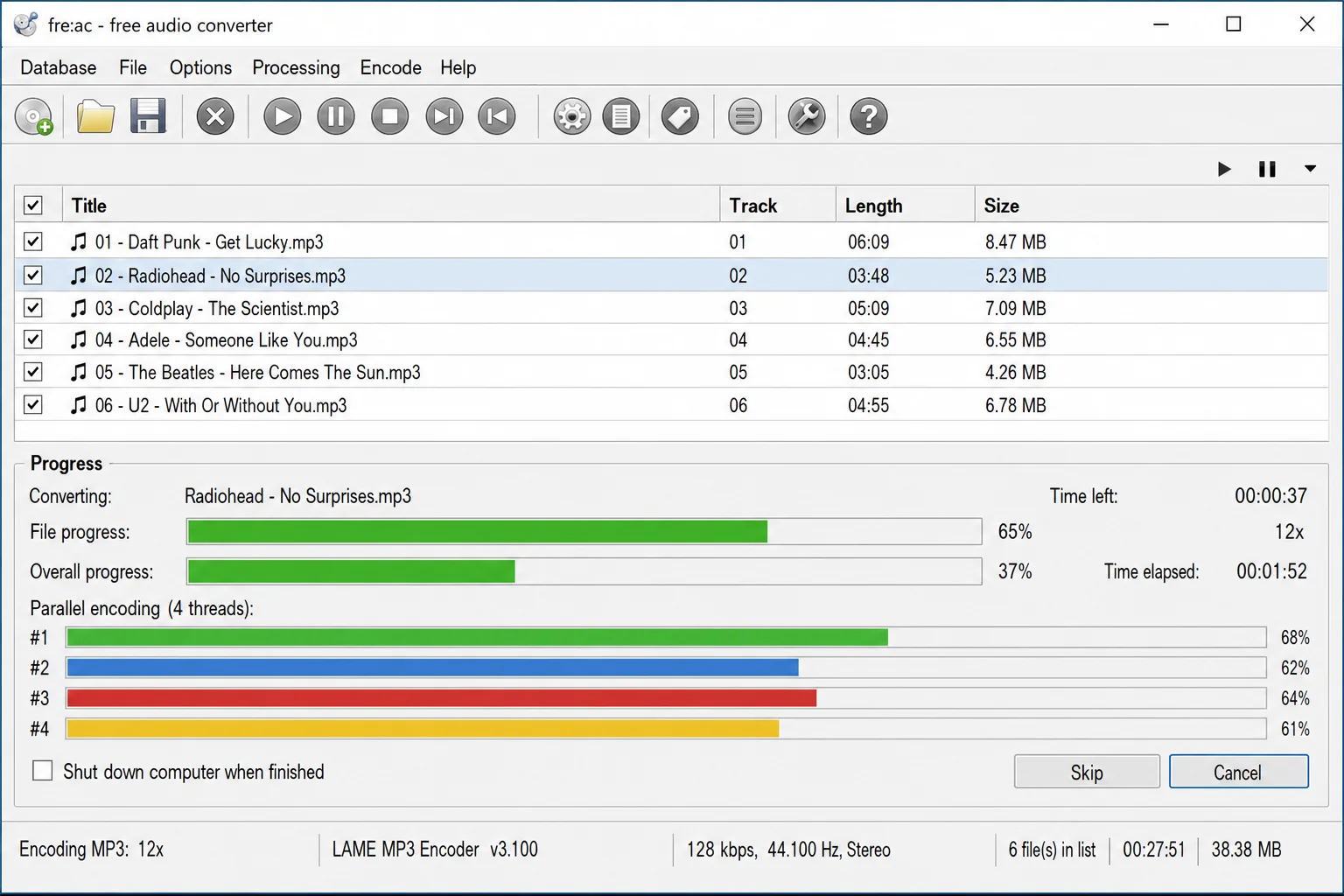1344x896 pixels.
Task: Click the green thread #1 progress bar
Action: coord(666,637)
